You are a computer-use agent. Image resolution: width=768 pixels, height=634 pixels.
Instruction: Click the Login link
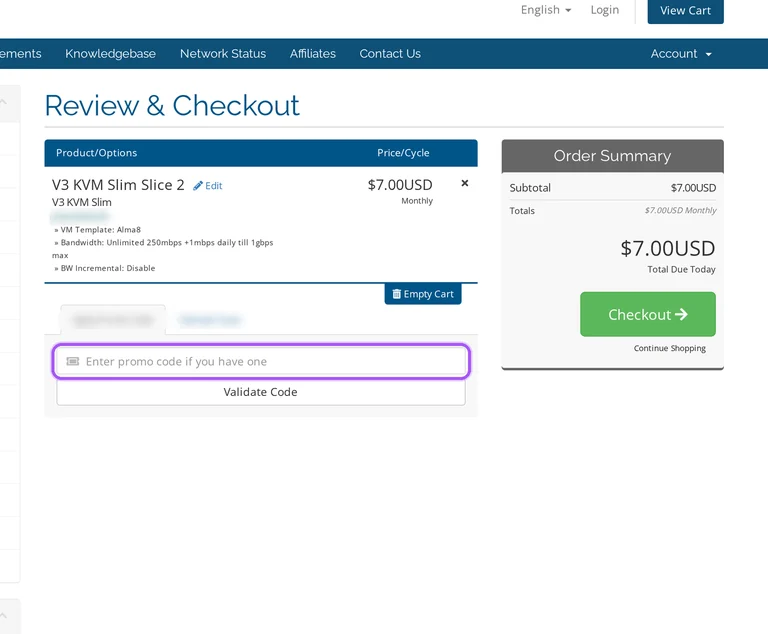(604, 10)
